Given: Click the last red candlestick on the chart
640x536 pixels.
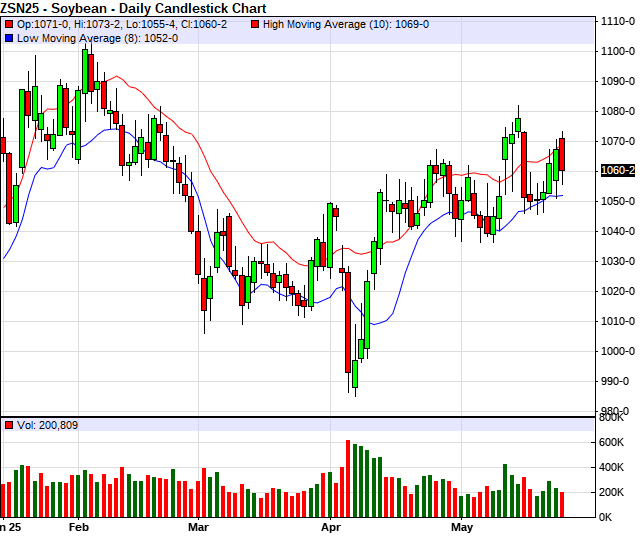Looking at the screenshot, I should click(562, 154).
